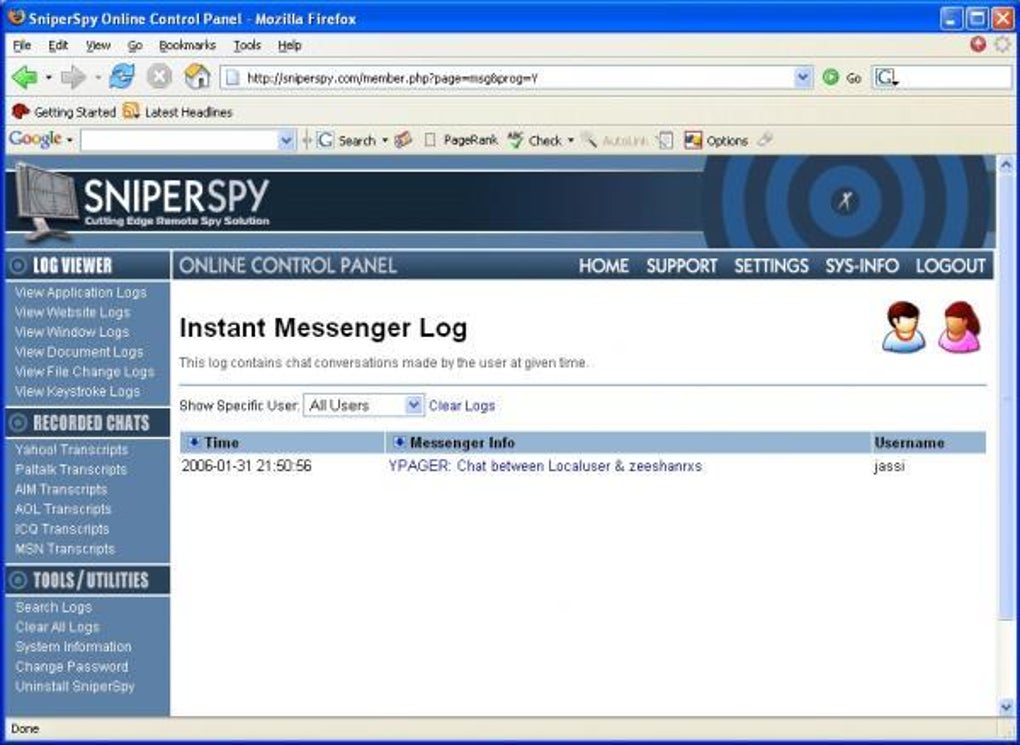Open View Window Logs
Viewport: 1020px width, 745px height.
(x=72, y=332)
